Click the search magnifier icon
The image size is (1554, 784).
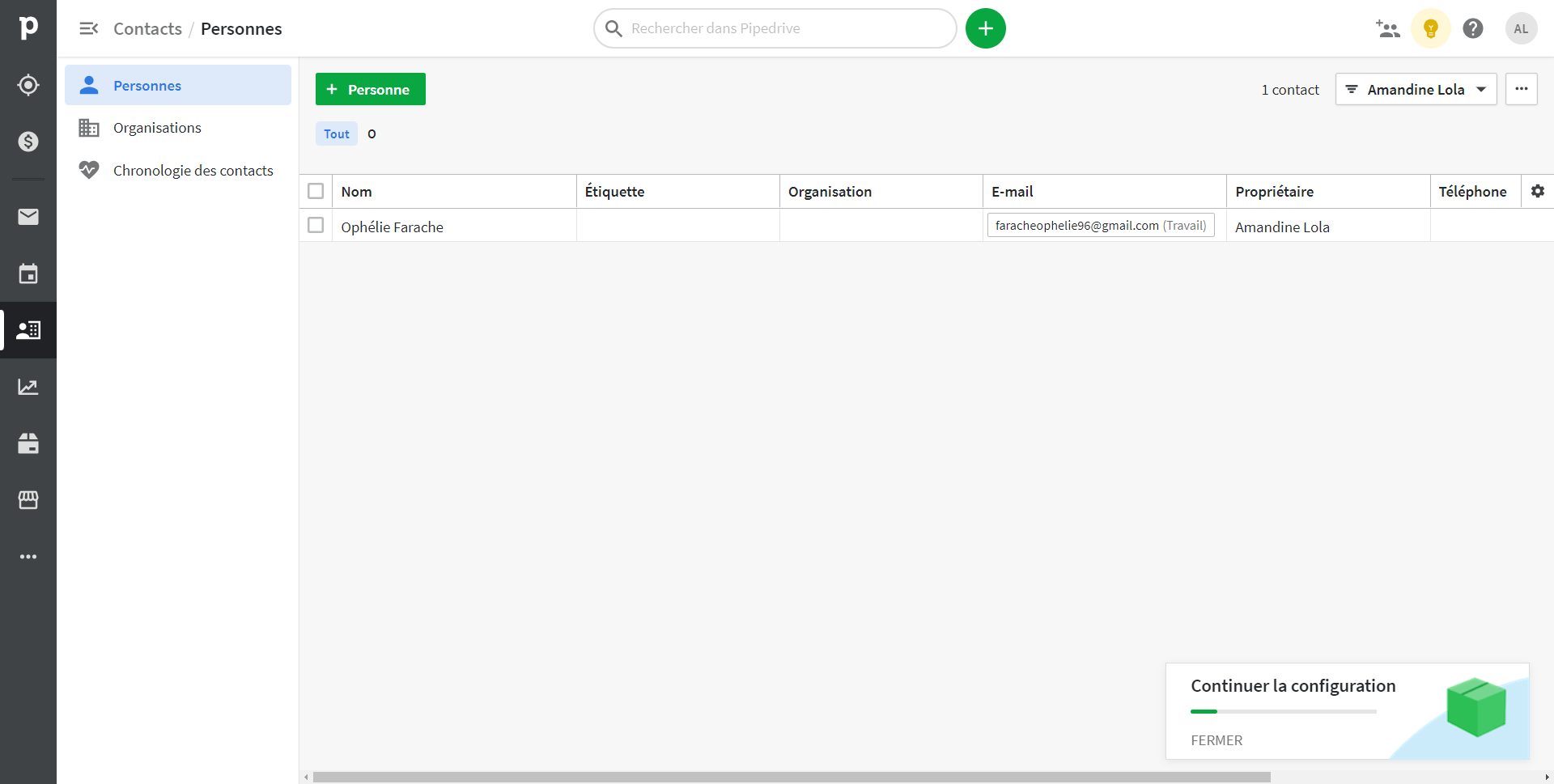pos(614,29)
